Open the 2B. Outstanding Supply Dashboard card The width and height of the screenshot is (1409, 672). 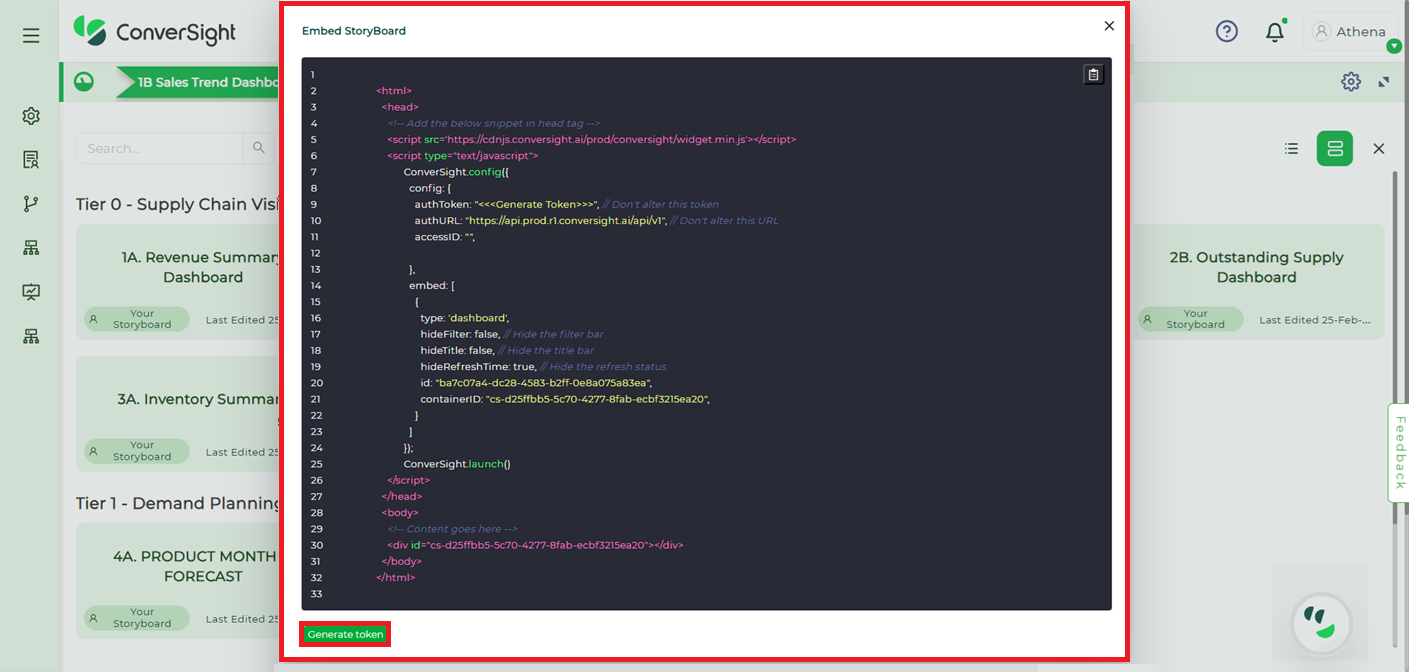(1257, 281)
